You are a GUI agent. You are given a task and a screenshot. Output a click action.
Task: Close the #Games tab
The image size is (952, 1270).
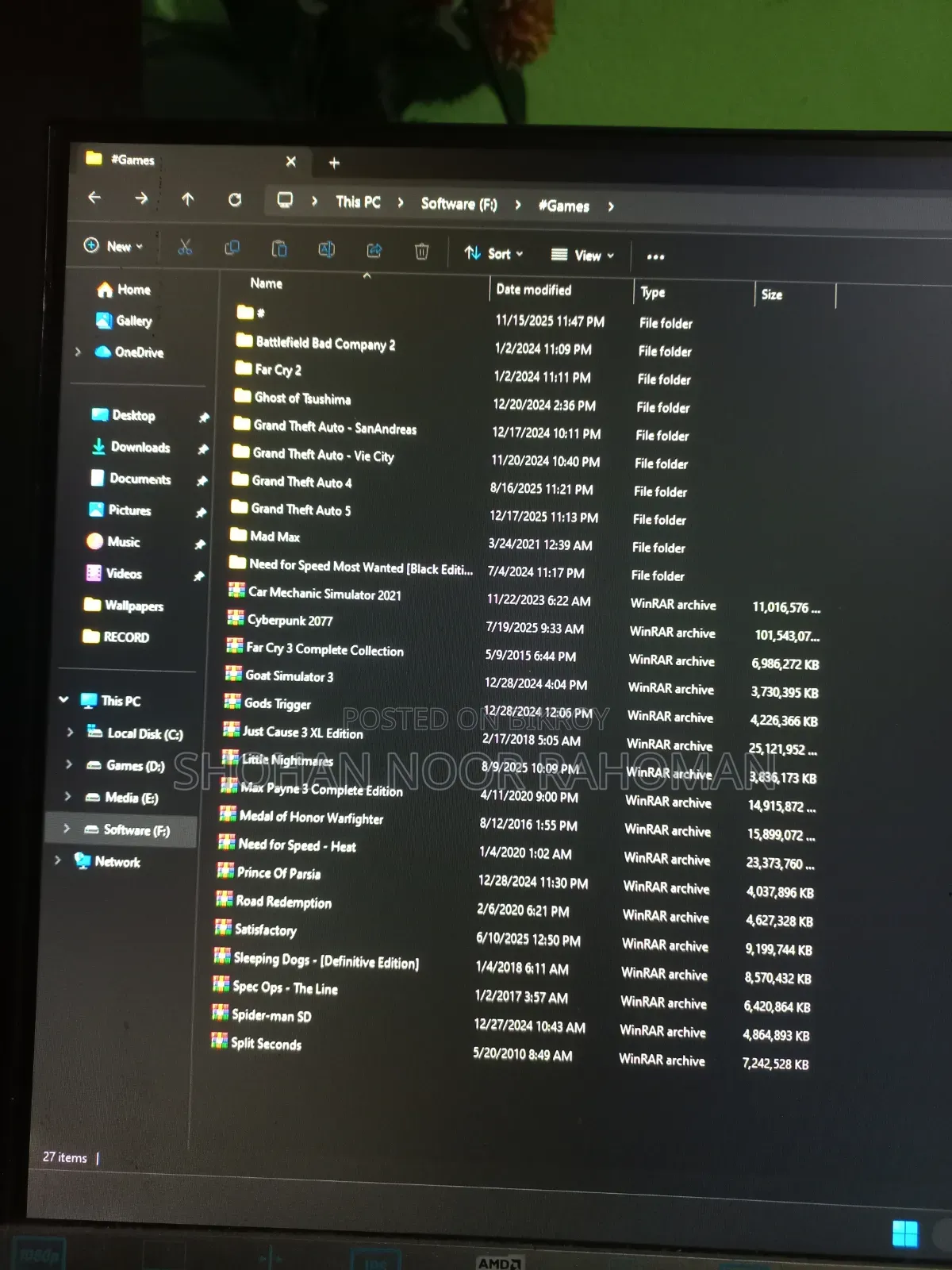pyautogui.click(x=290, y=161)
